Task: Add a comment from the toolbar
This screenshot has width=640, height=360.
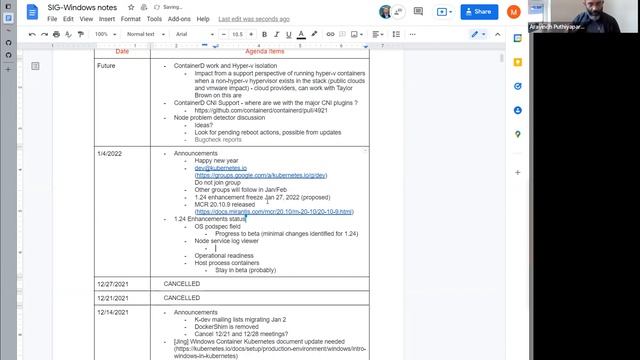Action: click(342, 34)
